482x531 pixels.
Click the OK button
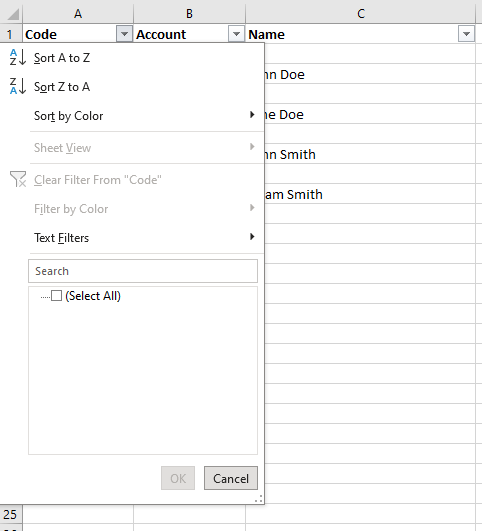pos(178,478)
